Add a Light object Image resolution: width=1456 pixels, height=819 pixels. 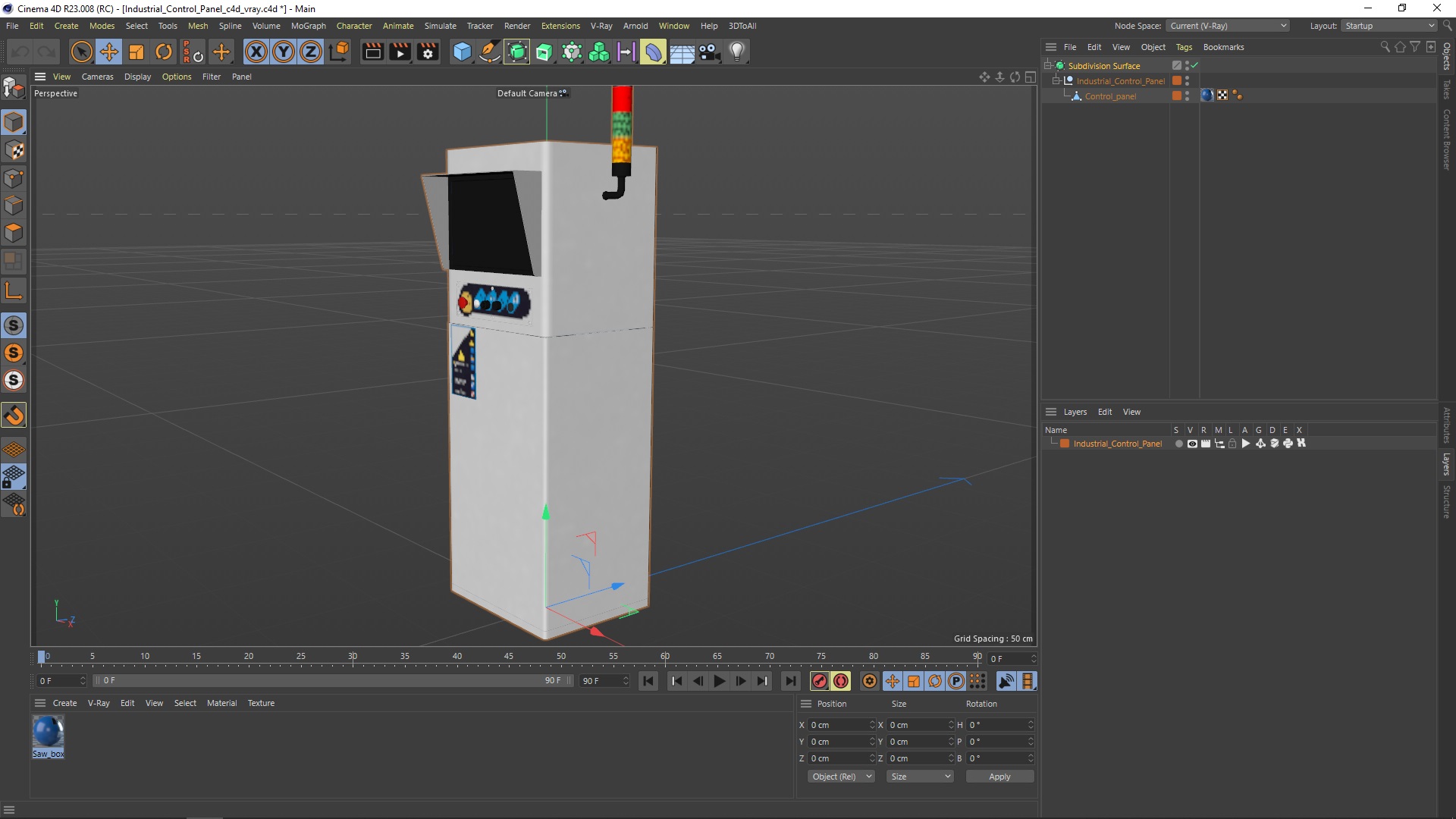click(736, 52)
